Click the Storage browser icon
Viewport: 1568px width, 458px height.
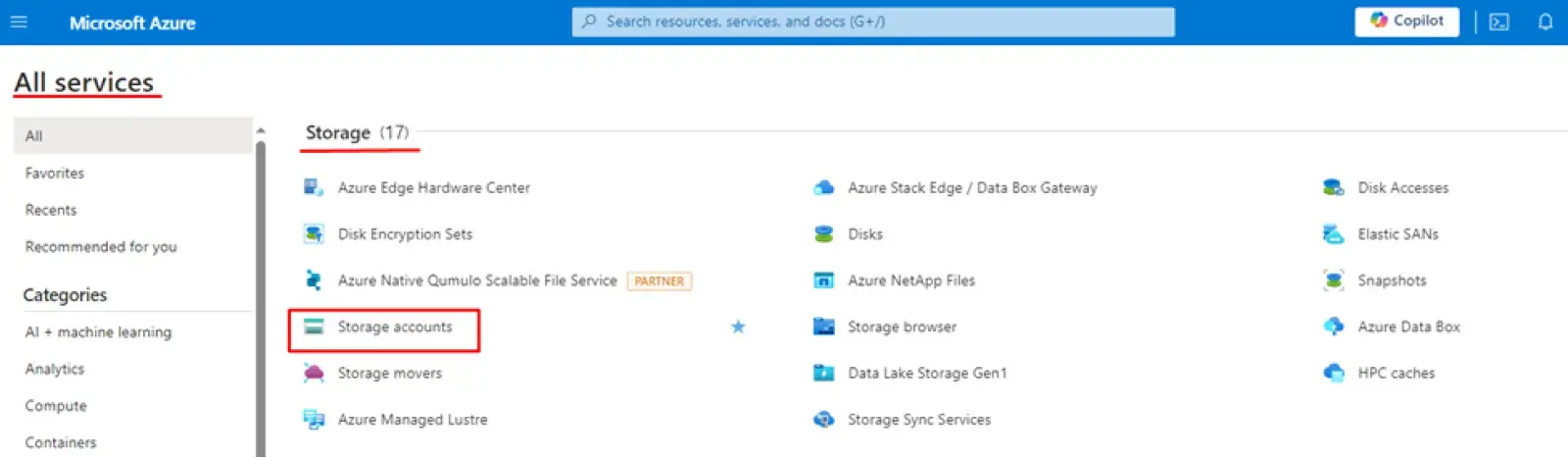(x=824, y=327)
